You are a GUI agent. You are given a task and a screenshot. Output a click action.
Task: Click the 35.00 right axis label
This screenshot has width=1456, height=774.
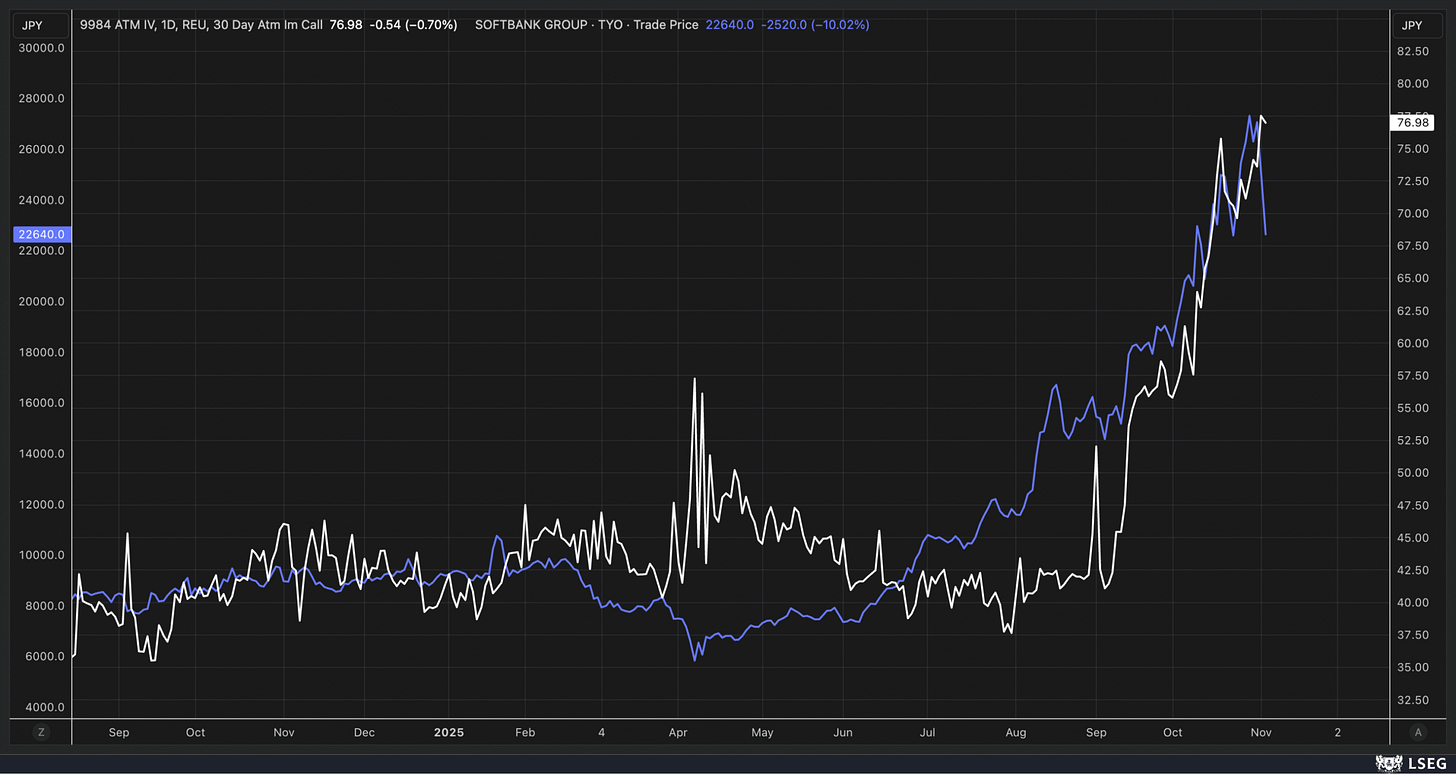click(x=1412, y=667)
